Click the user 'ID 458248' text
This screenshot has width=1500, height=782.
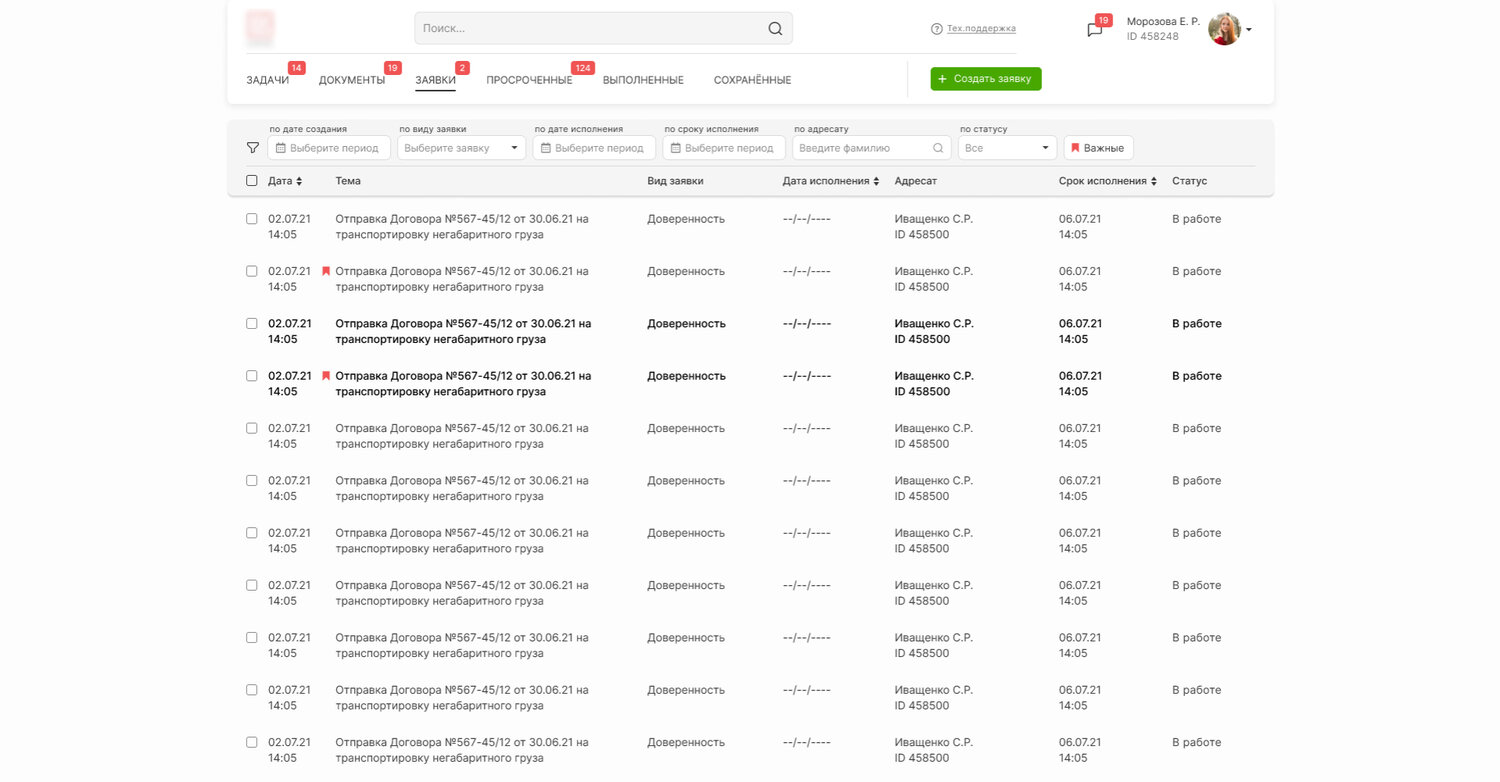tap(1153, 36)
